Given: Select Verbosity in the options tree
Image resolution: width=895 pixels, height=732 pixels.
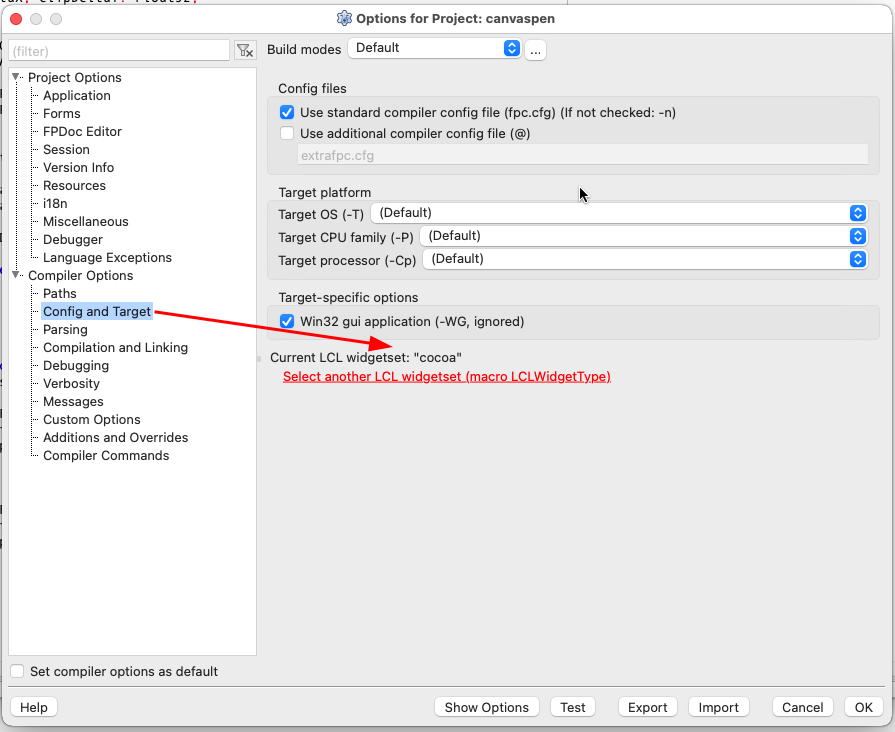Looking at the screenshot, I should 71,383.
